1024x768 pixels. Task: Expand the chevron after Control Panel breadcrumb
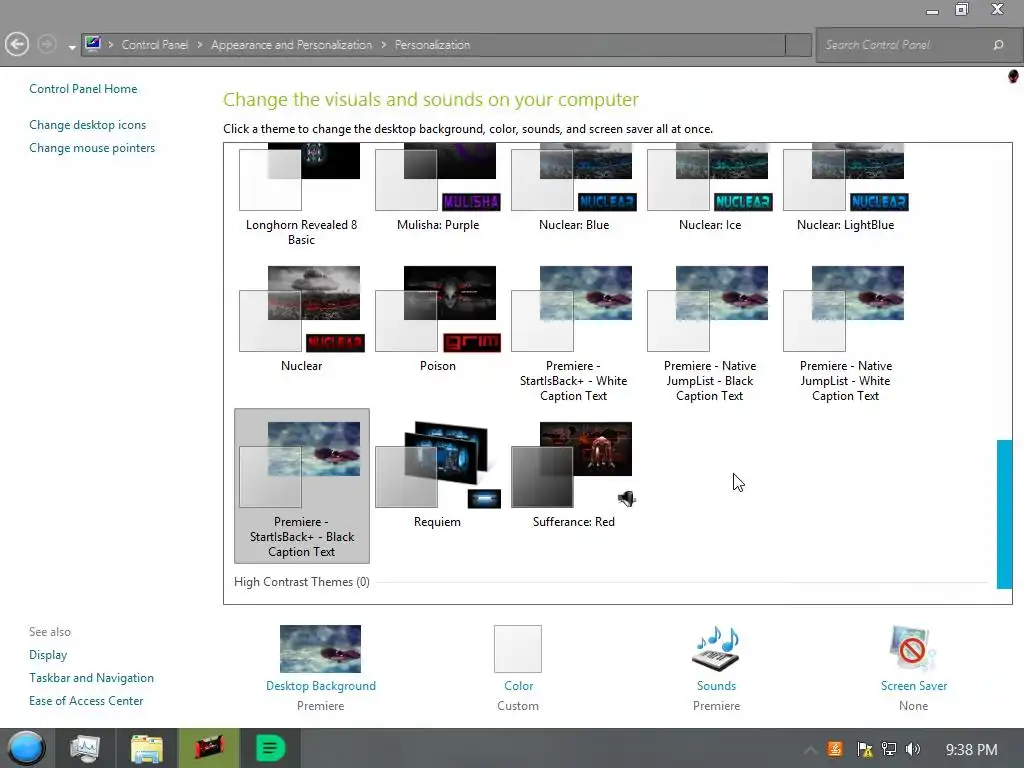pyautogui.click(x=200, y=45)
